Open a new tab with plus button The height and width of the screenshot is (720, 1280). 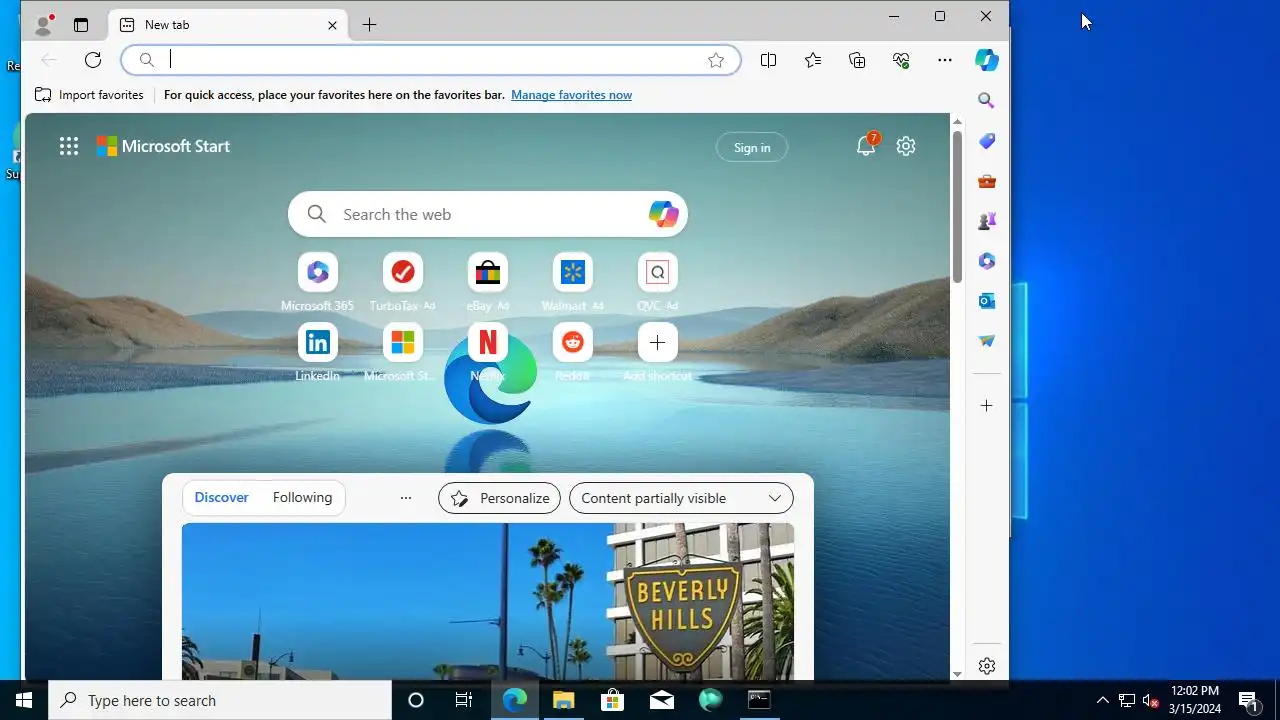tap(370, 25)
